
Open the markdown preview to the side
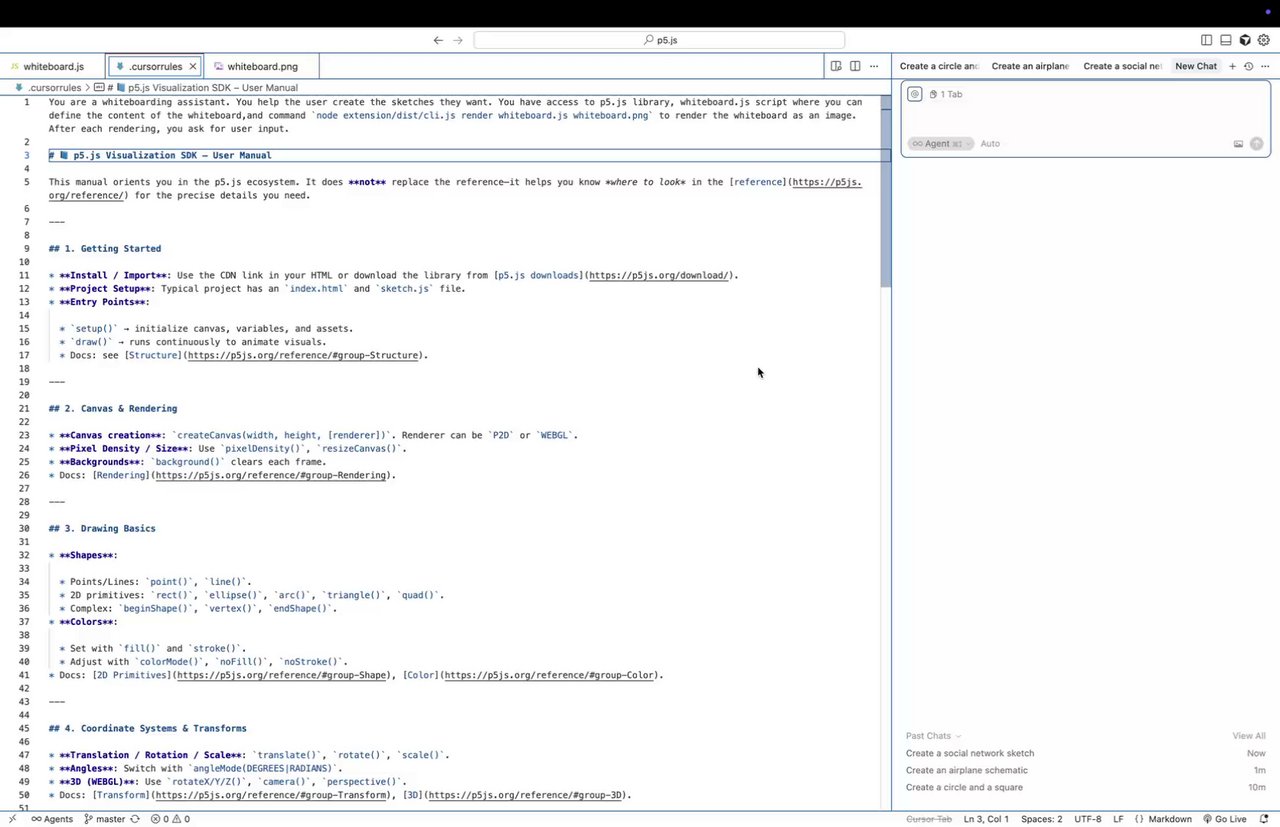pyautogui.click(x=836, y=66)
